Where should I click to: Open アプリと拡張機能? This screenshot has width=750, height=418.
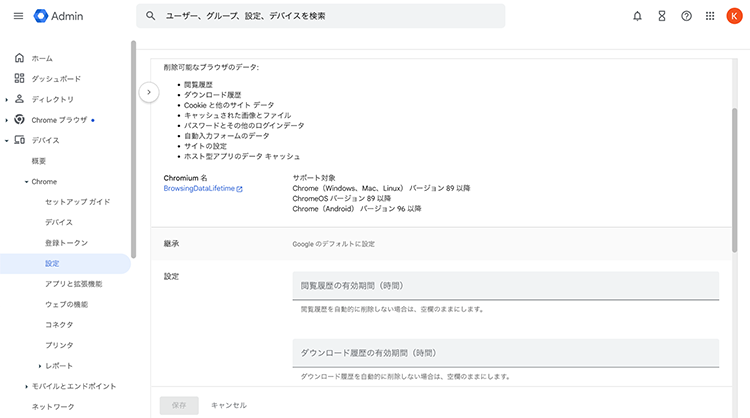[x=74, y=284]
